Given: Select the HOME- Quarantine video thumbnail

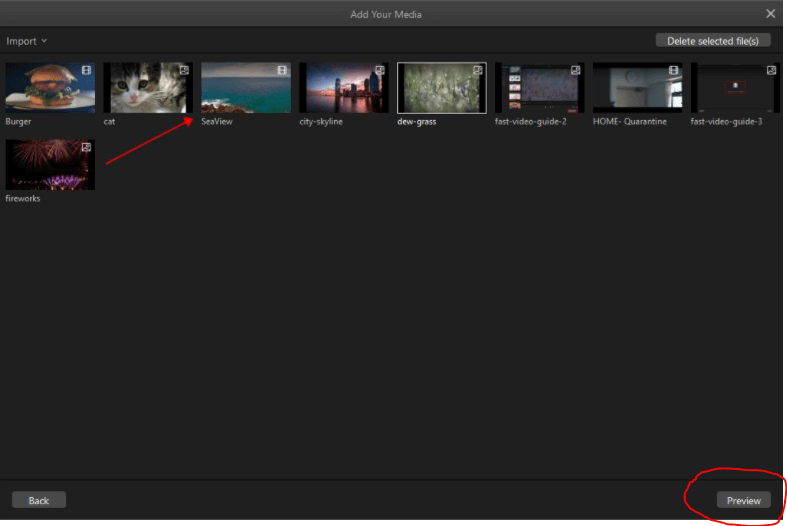Looking at the screenshot, I should [637, 87].
